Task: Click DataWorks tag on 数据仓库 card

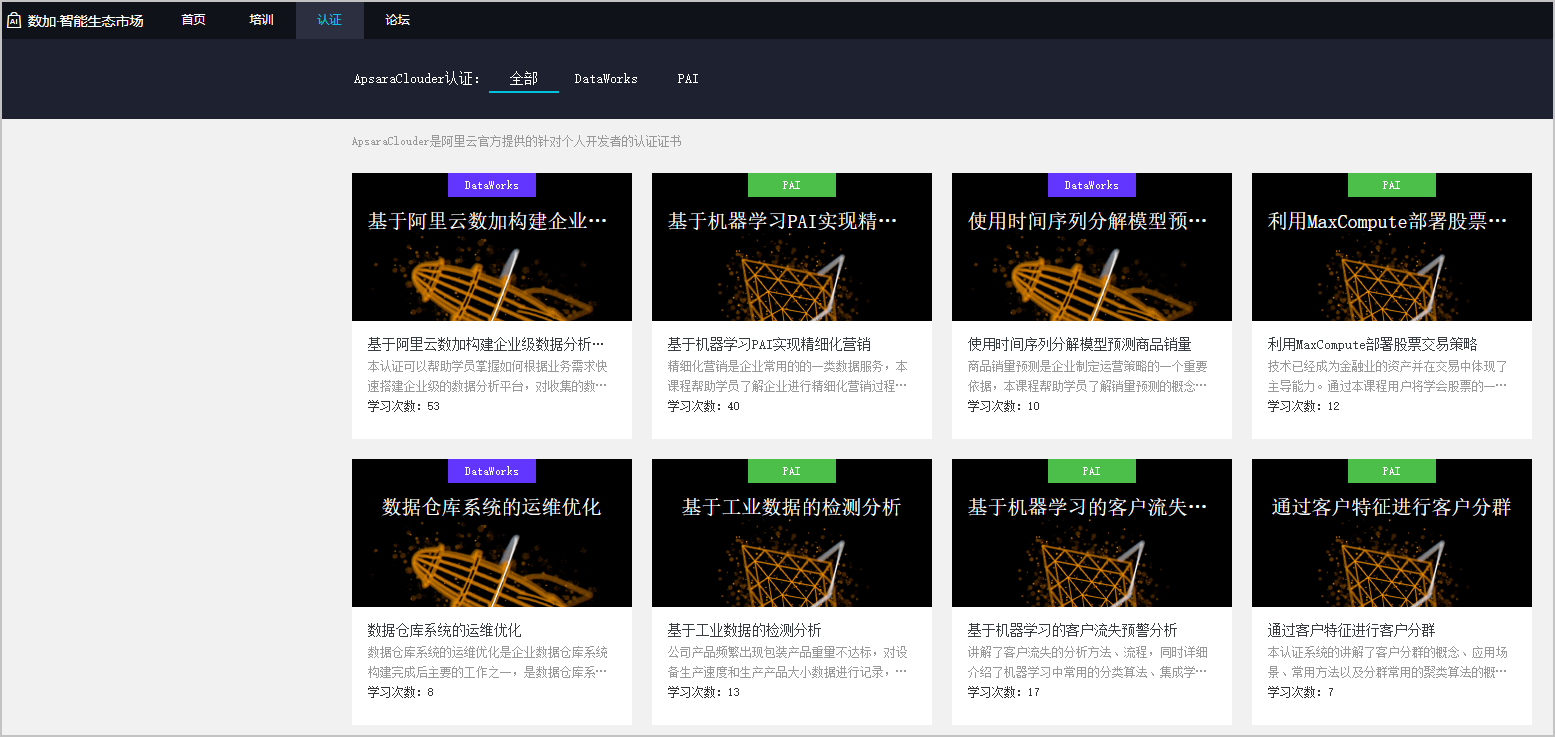Action: coord(492,471)
